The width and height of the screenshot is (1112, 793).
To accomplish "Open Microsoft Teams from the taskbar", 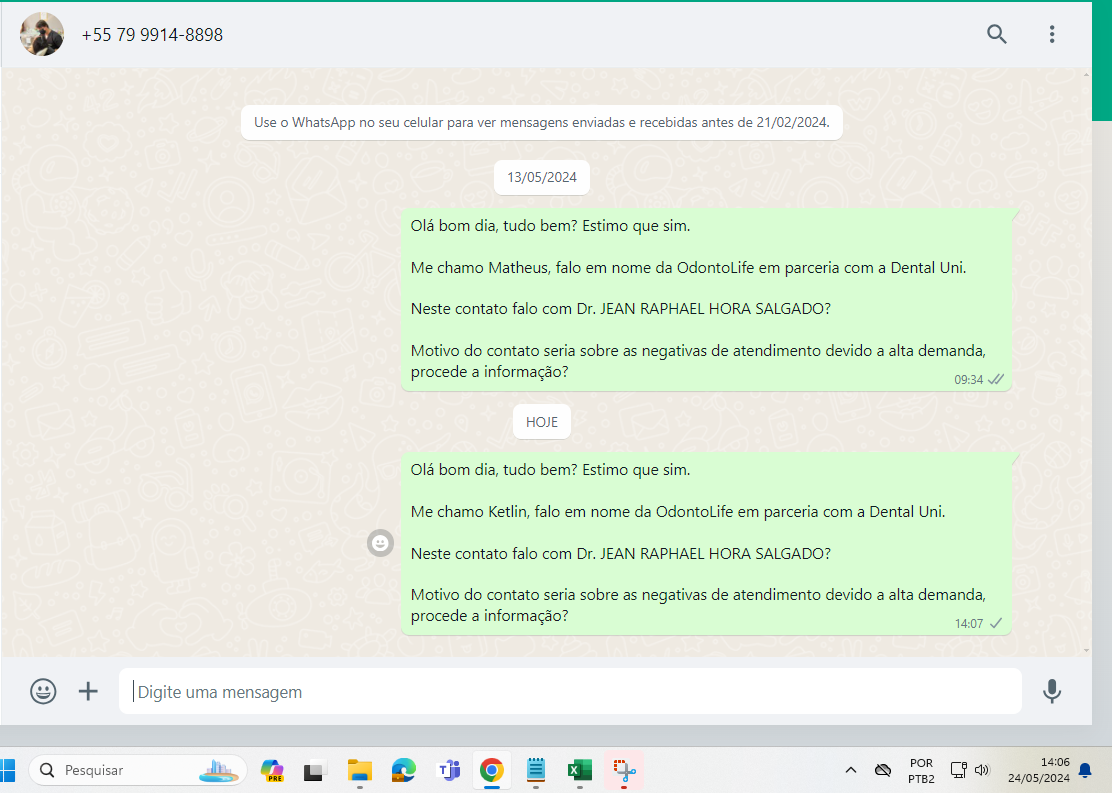I will pyautogui.click(x=448, y=770).
